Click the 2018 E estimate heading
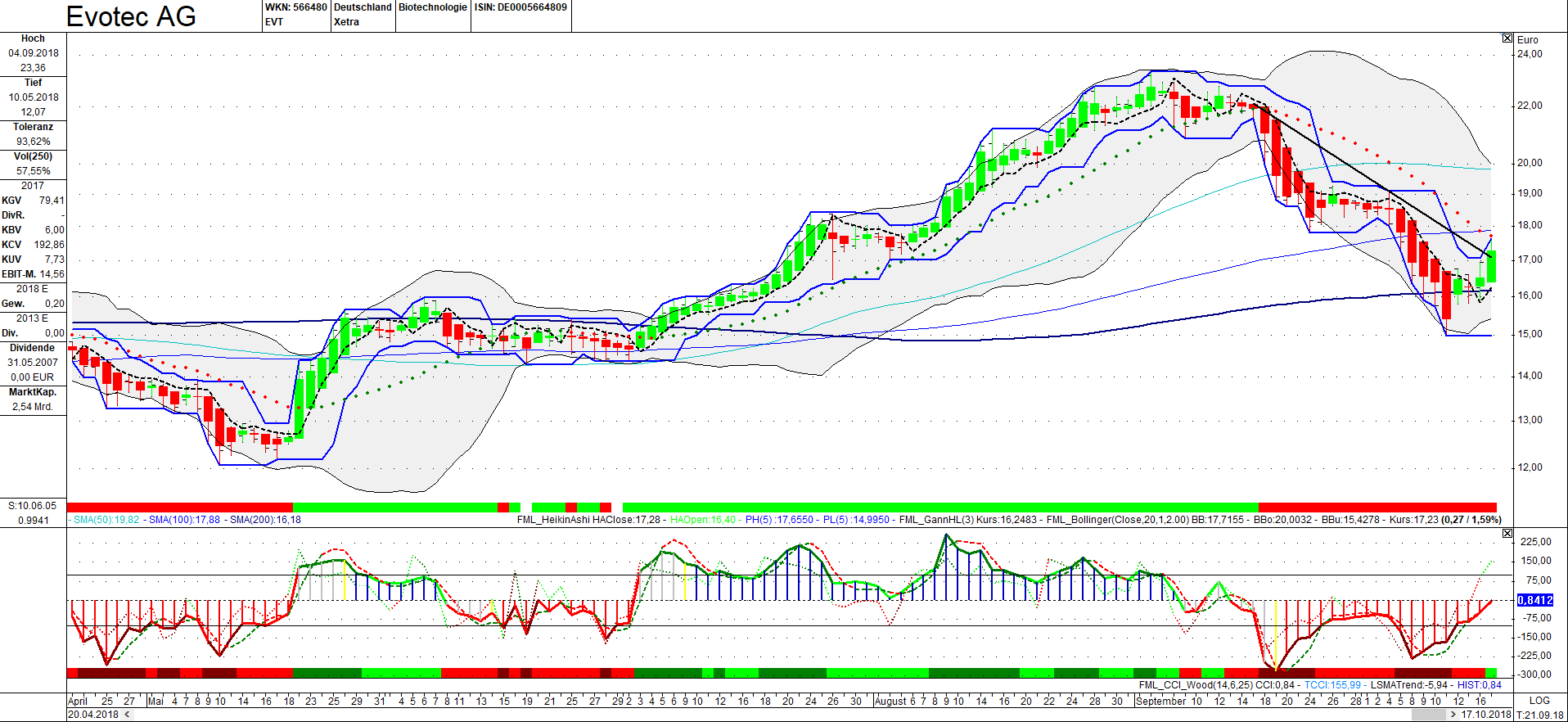Image resolution: width=1568 pixels, height=722 pixels. (33, 289)
